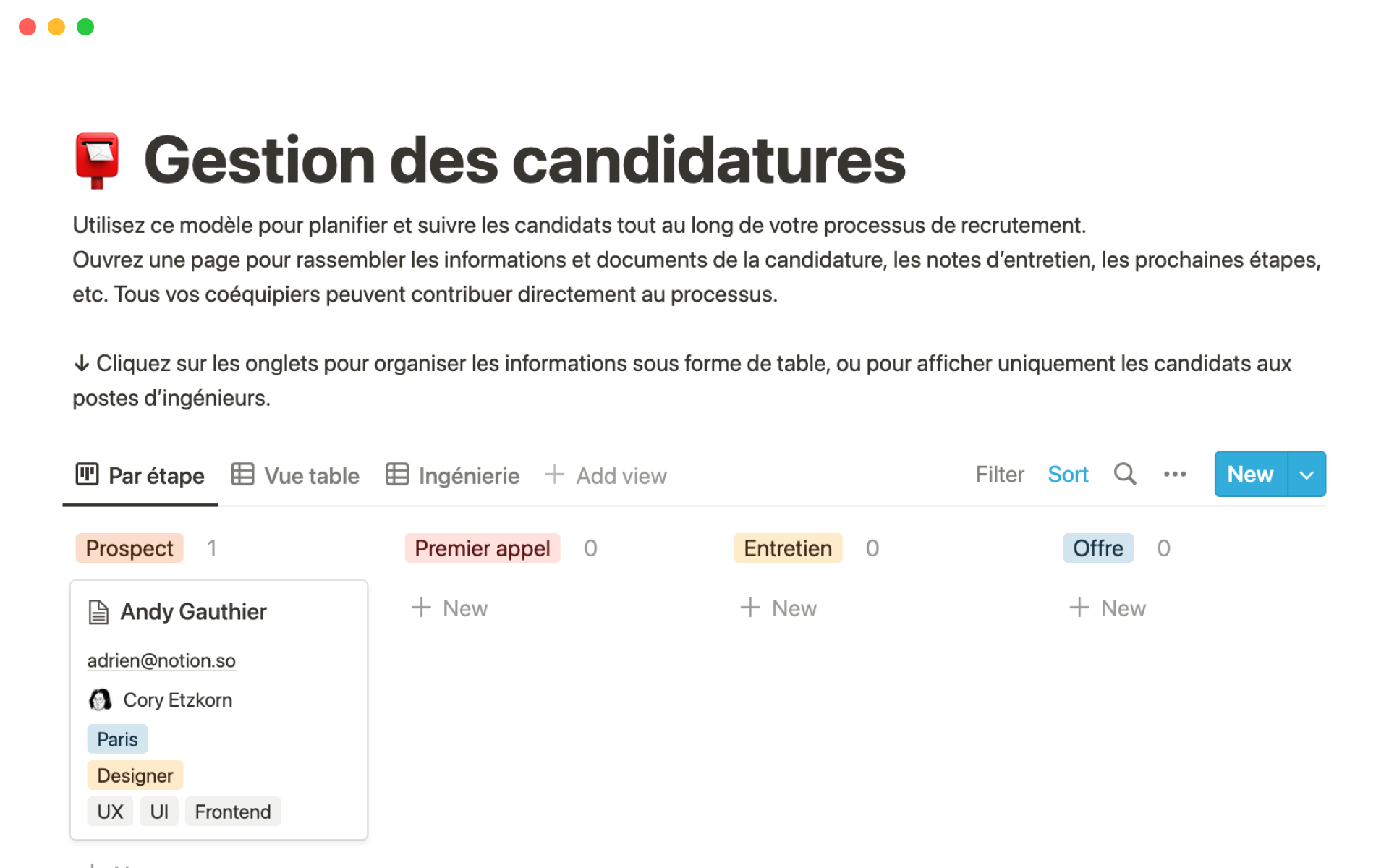The image size is (1389, 868).
Task: Click the table icon on Ingénierie tab
Action: [397, 475]
